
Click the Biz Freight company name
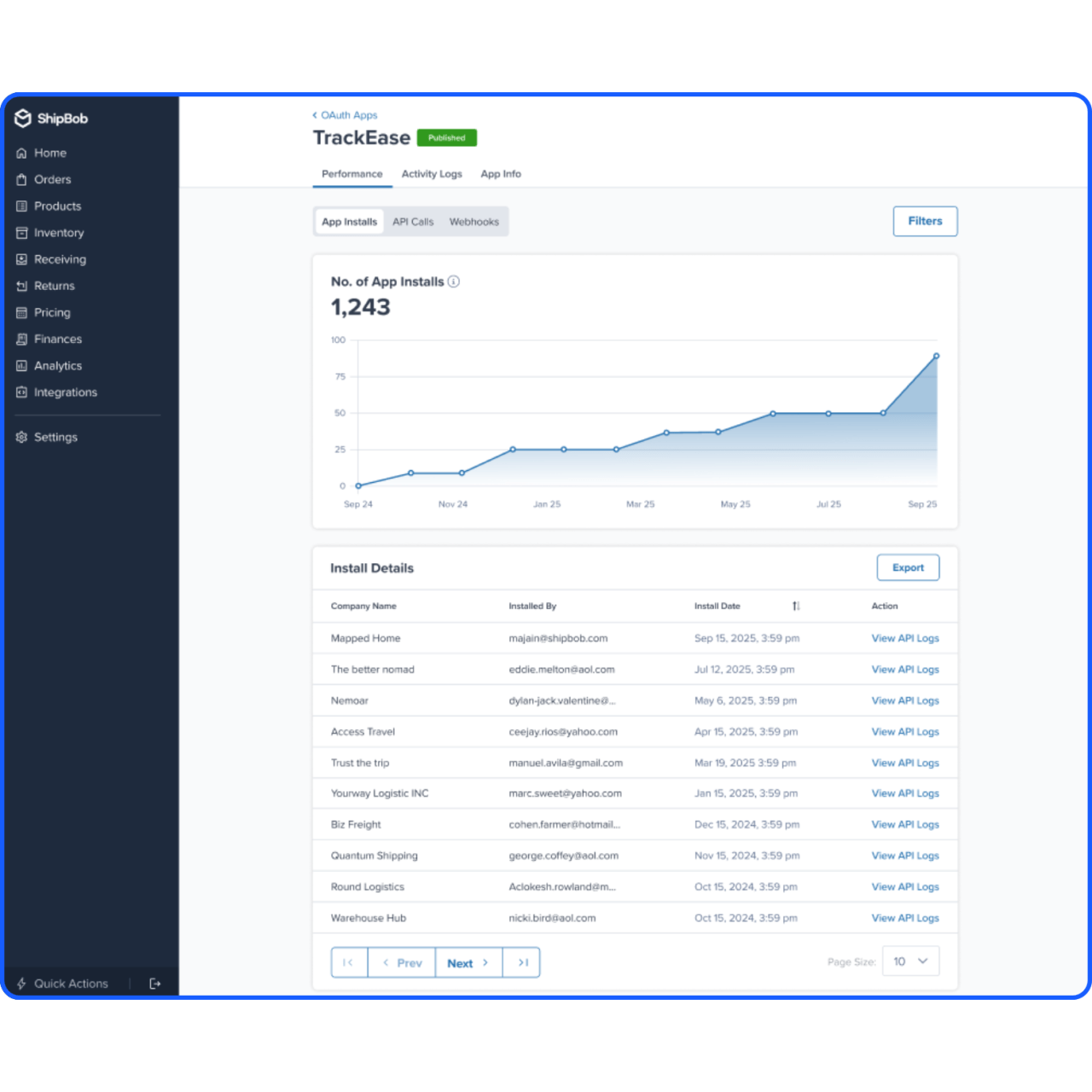(x=356, y=825)
